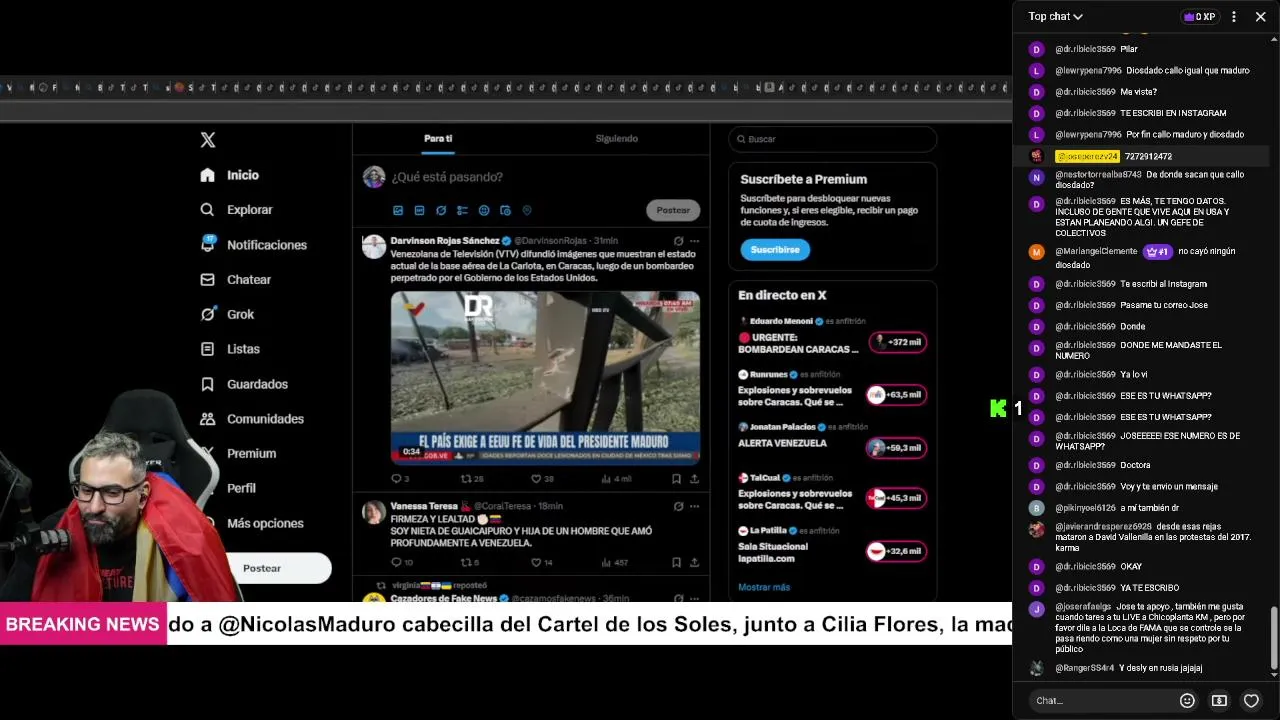The image size is (1280, 720).
Task: Click Super Chat dollar icon in chat
Action: 1219,700
